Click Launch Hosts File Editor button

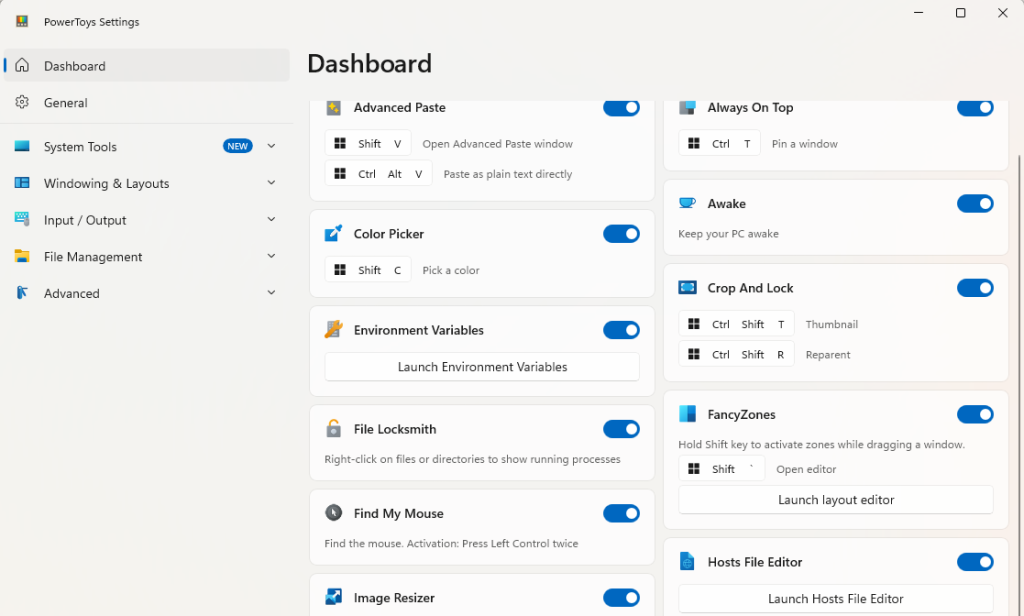point(836,598)
